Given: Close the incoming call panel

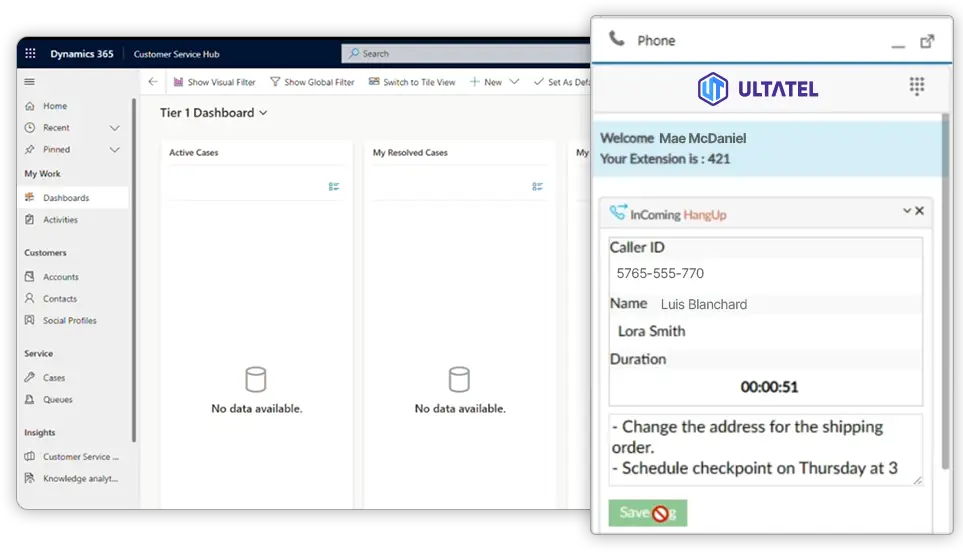Looking at the screenshot, I should [x=920, y=211].
